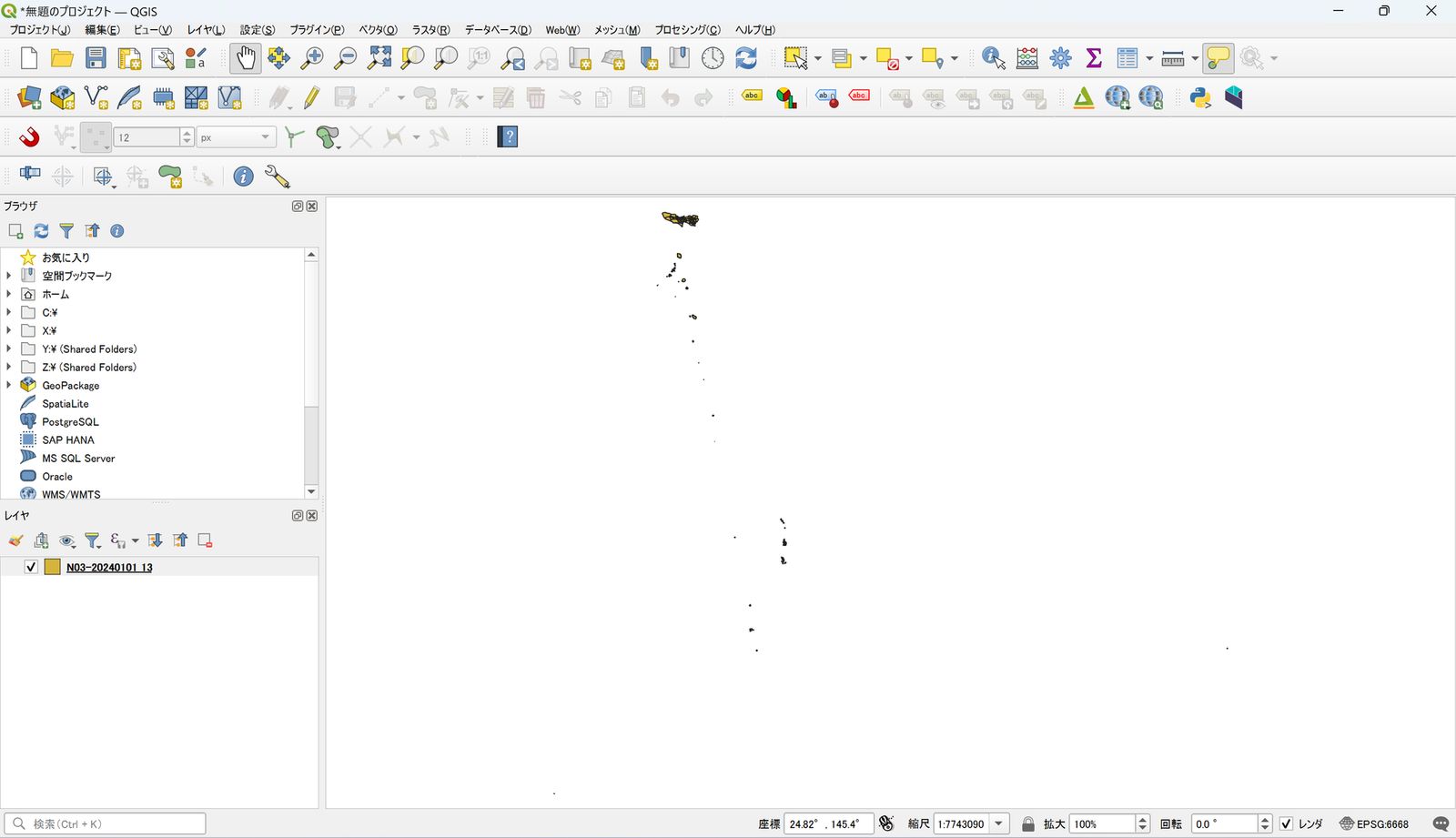Expand the C:¥ folder in browser
The image size is (1456, 838).
pyautogui.click(x=9, y=312)
